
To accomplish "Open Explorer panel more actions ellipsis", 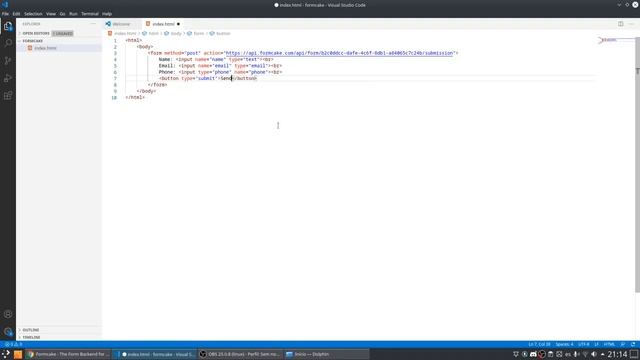I will click(93, 24).
